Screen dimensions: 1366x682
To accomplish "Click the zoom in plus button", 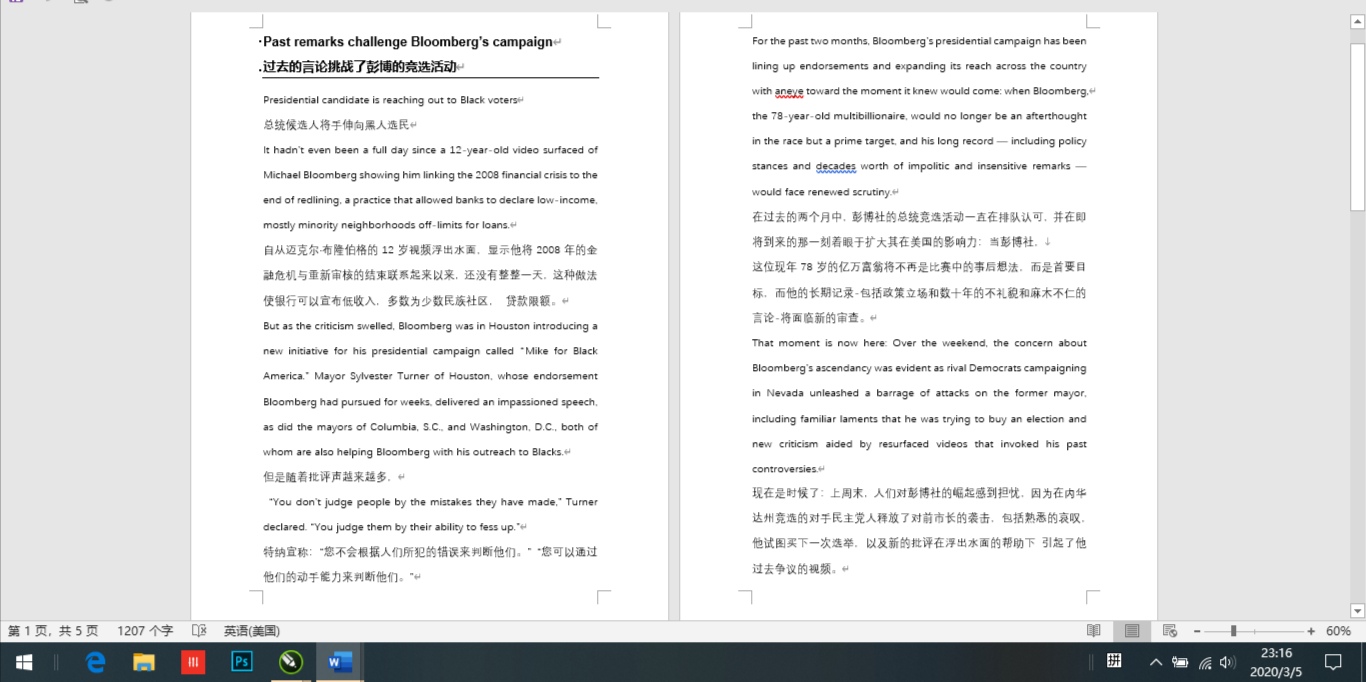I will [1311, 631].
